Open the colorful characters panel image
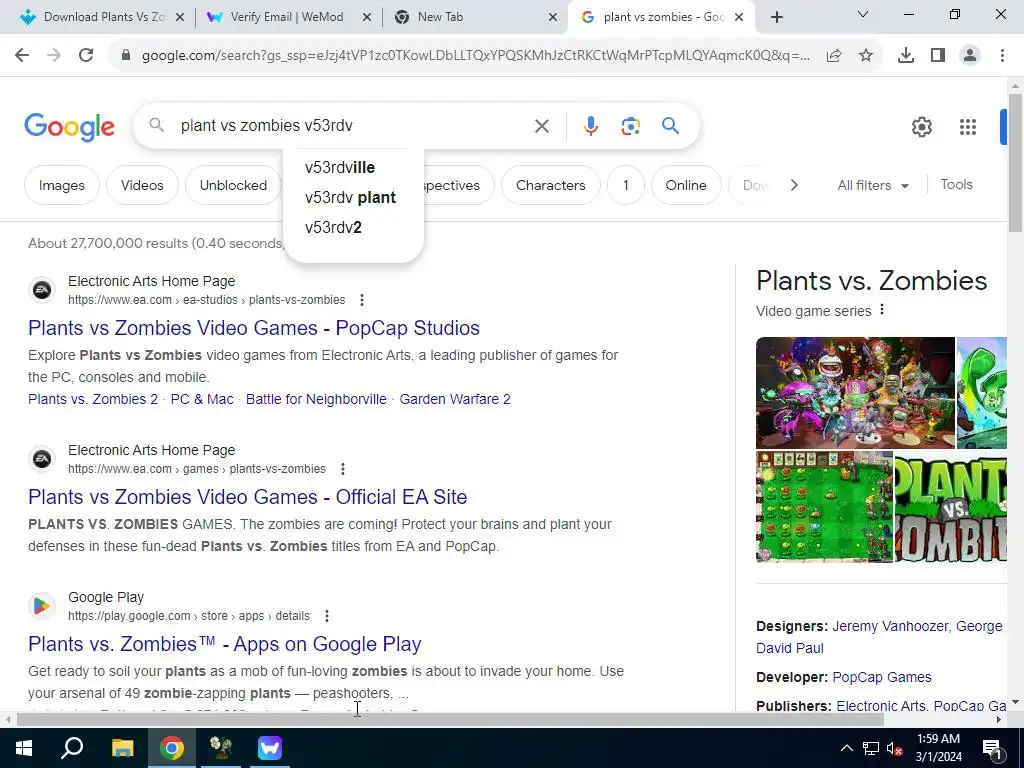The width and height of the screenshot is (1024, 768). (855, 392)
